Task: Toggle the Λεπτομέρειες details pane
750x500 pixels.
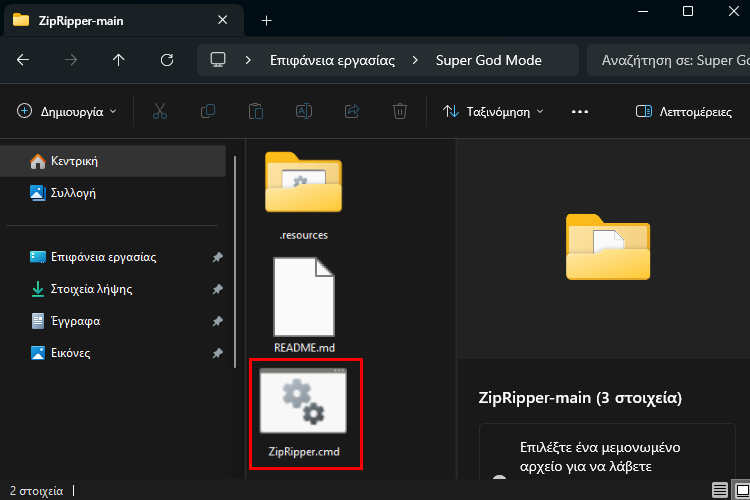Action: [684, 112]
